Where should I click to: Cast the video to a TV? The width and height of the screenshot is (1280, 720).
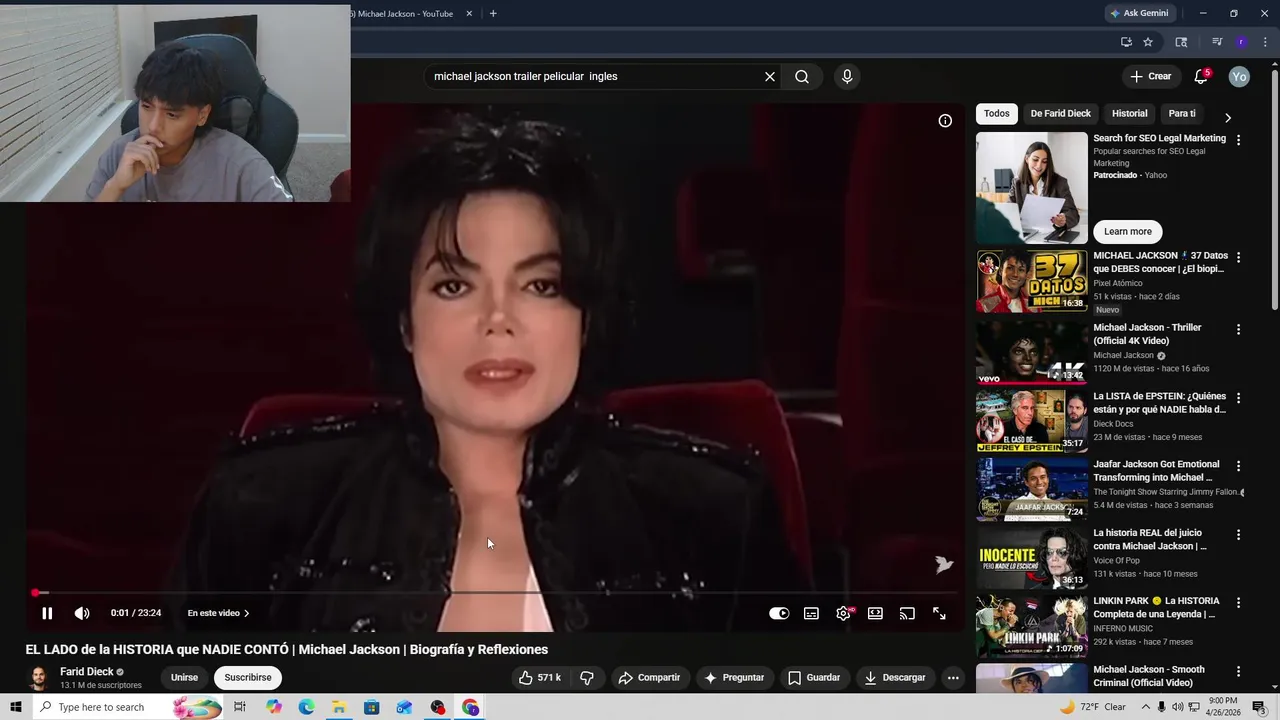pos(907,613)
